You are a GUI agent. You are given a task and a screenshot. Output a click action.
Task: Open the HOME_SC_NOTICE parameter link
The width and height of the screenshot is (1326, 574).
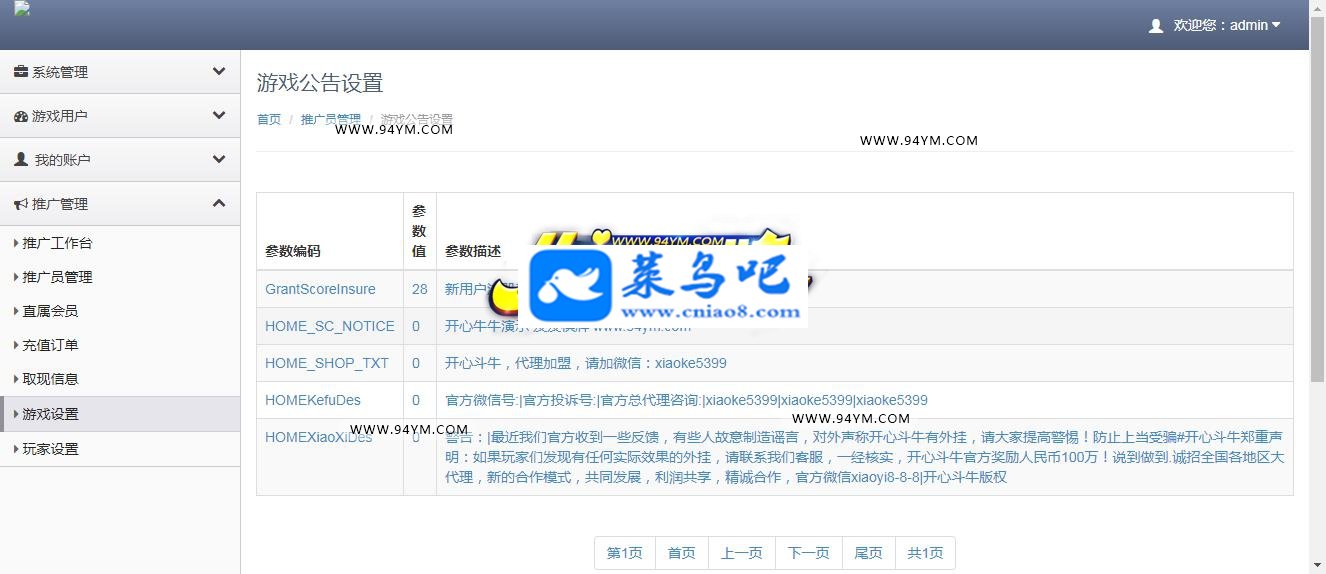[330, 326]
